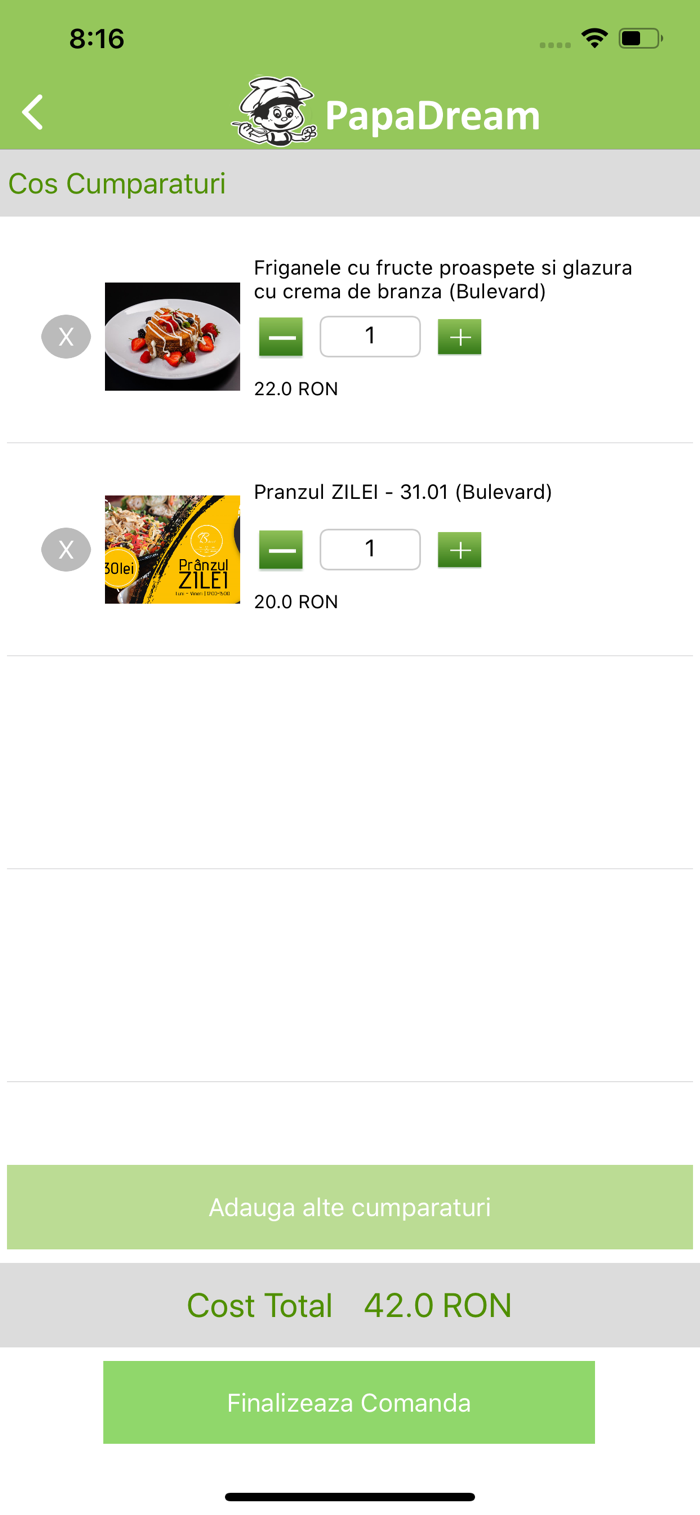The image size is (700, 1515).
Task: Select the Friganele quantity input field
Action: 370,337
